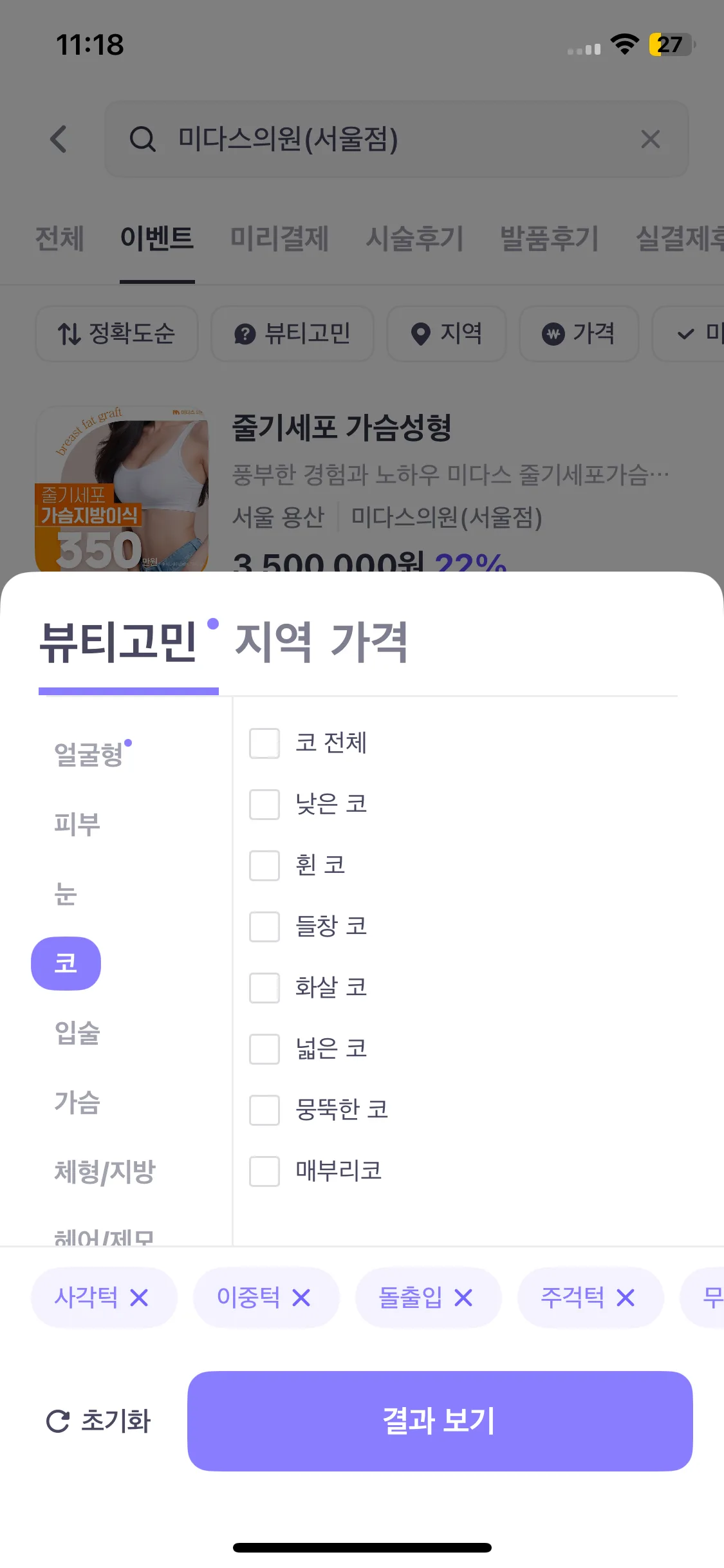Clear the search field text
This screenshot has height=1568, width=724.
click(650, 139)
